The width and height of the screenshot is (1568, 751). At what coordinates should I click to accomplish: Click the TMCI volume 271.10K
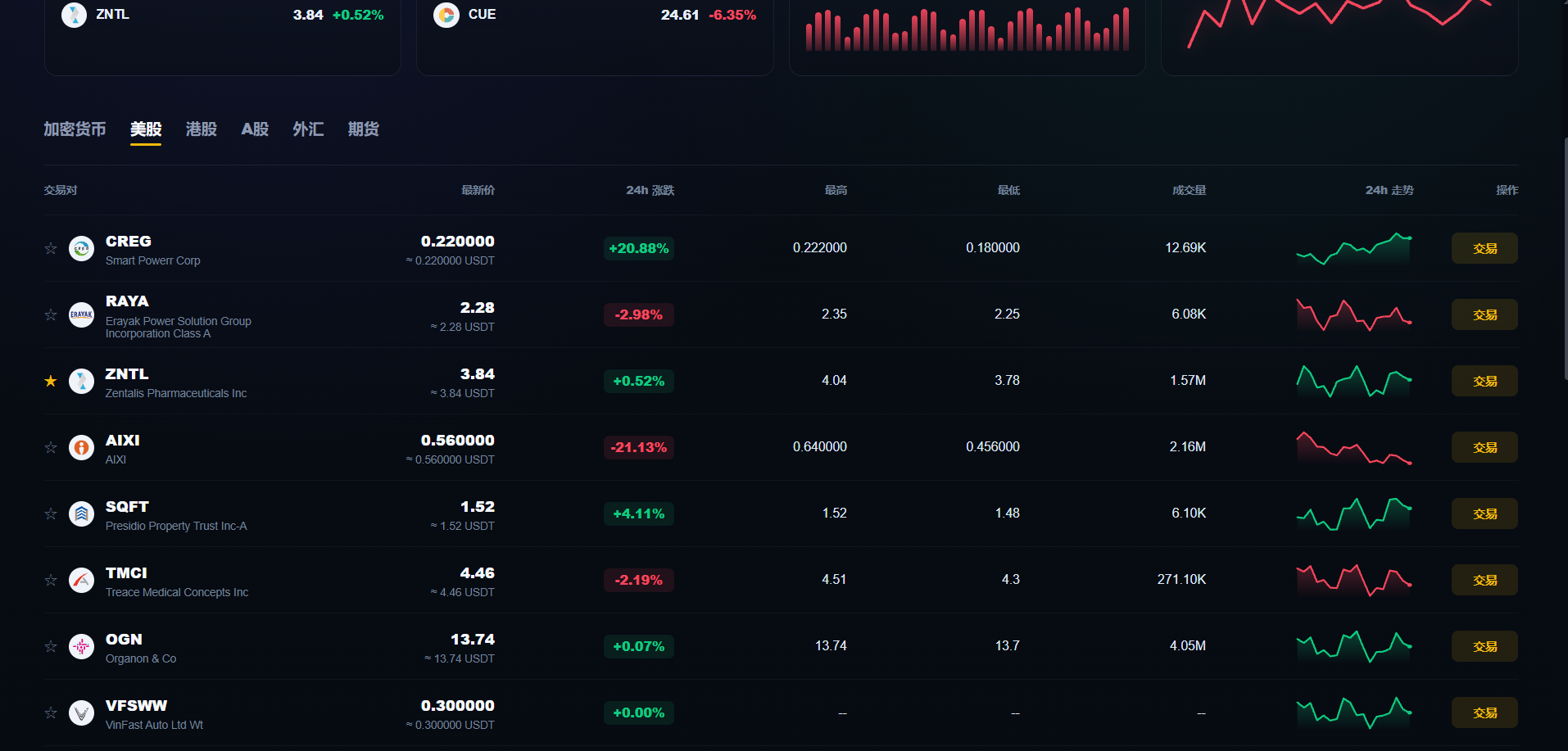click(1181, 580)
